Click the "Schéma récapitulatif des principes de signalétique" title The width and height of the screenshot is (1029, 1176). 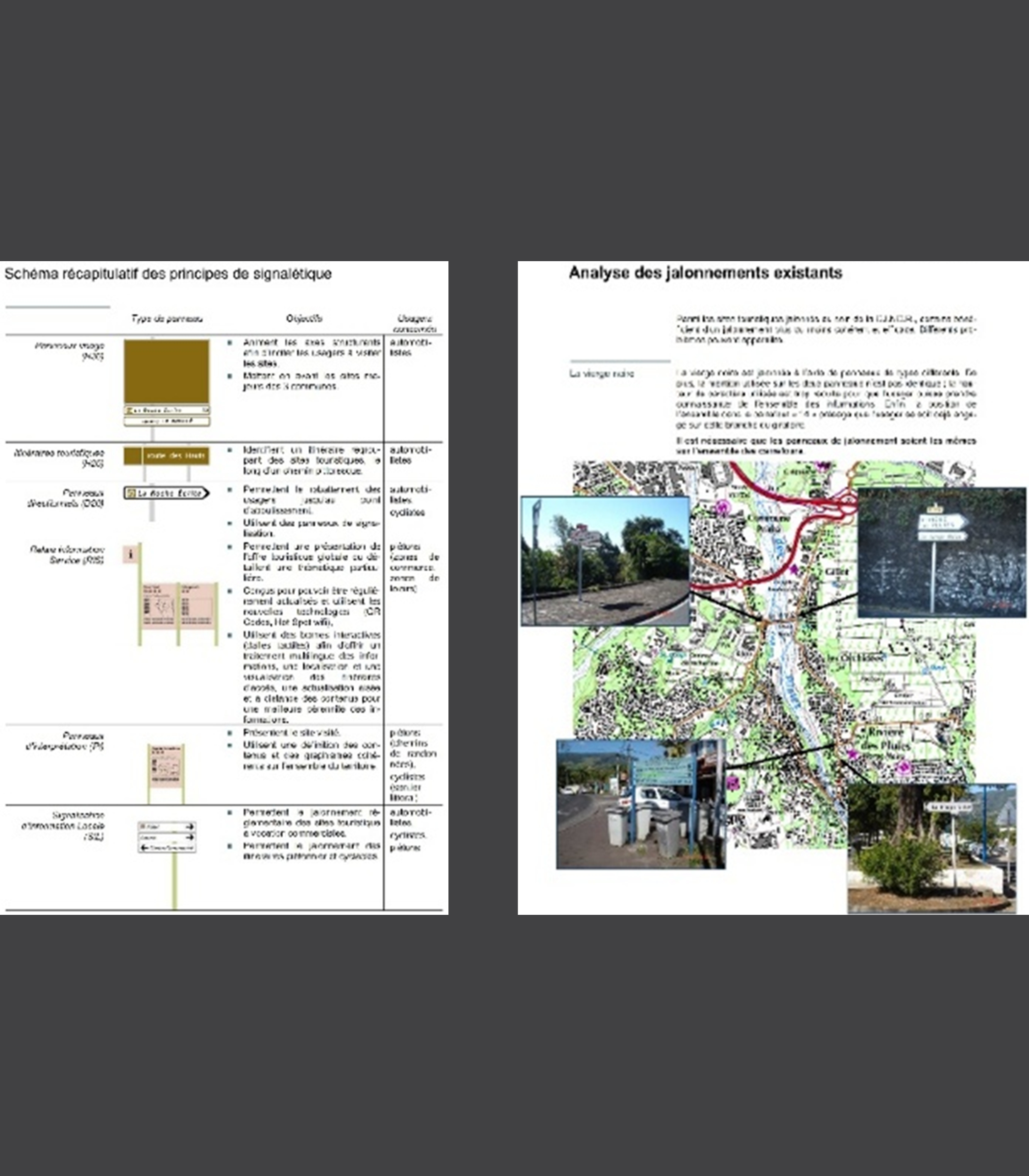pyautogui.click(x=168, y=274)
